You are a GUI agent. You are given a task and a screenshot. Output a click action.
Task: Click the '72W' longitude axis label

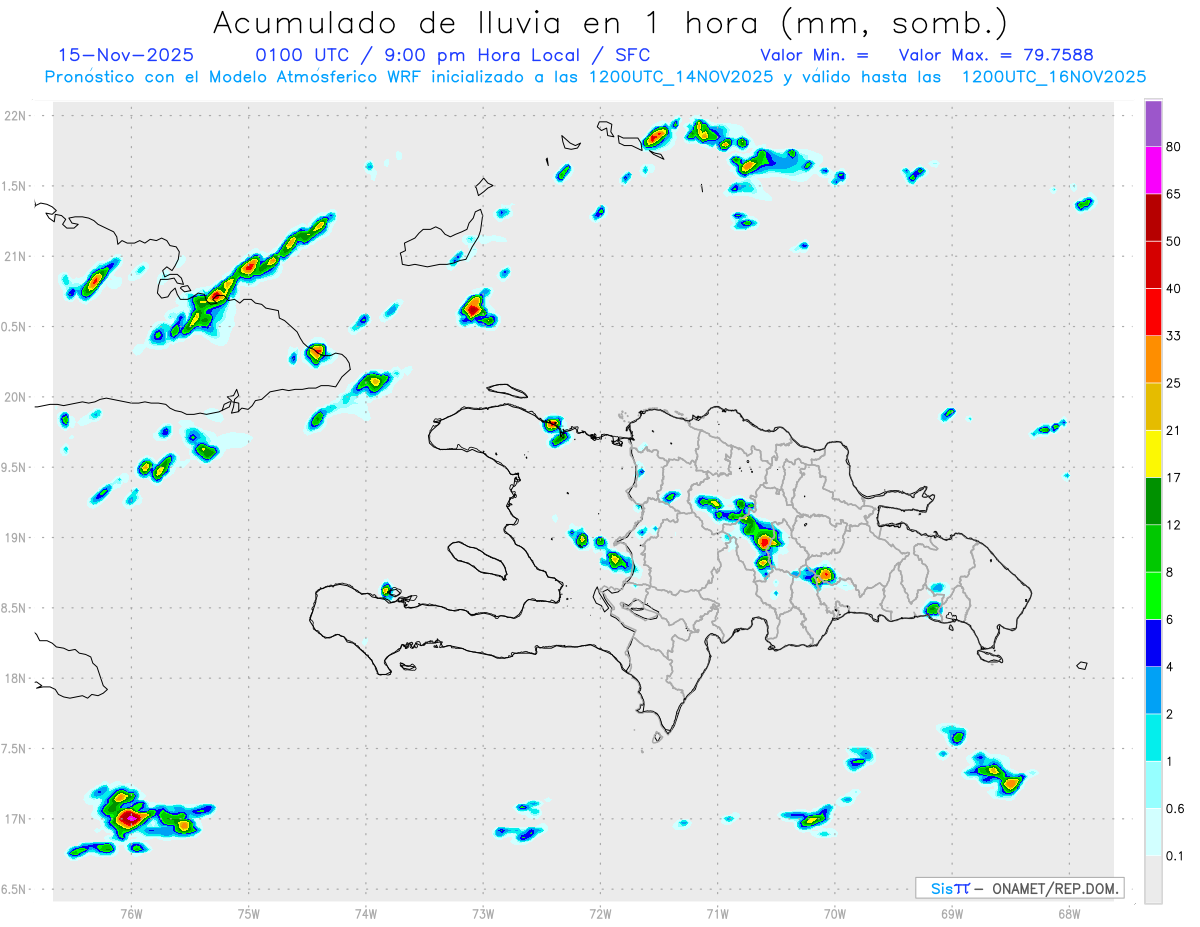[x=600, y=913]
